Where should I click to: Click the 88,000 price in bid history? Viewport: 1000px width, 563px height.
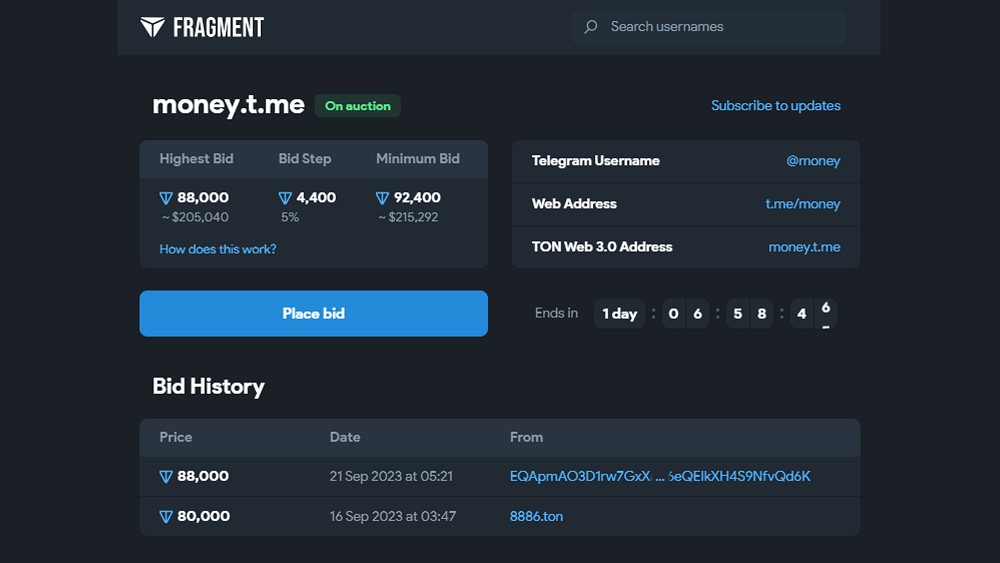[x=203, y=476]
